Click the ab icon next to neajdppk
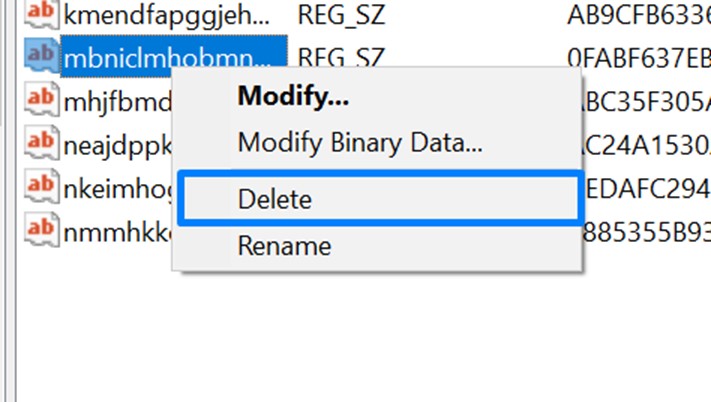Image resolution: width=711 pixels, height=402 pixels. coord(40,143)
